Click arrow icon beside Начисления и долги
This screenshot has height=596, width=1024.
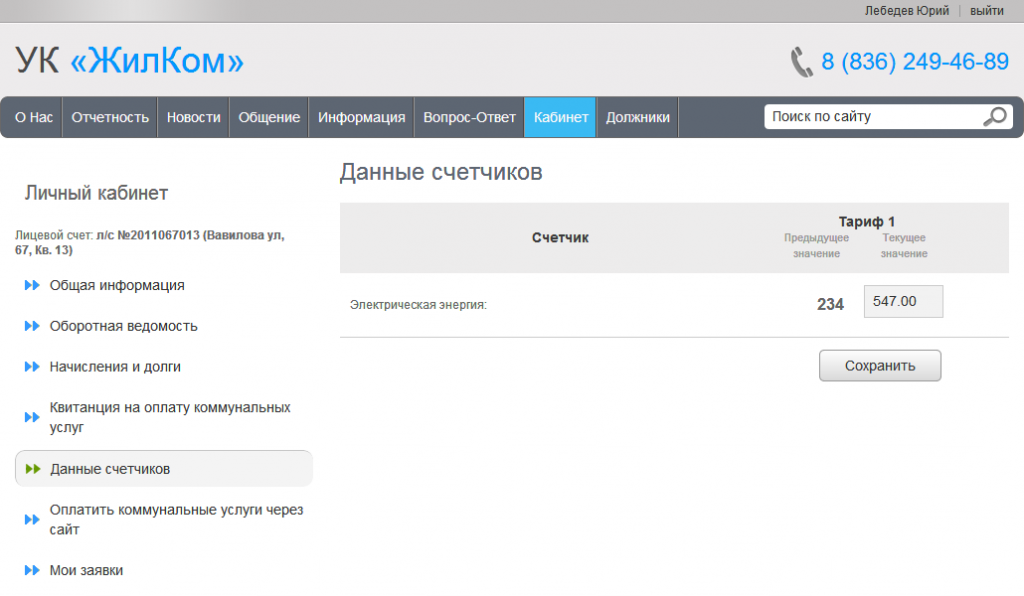pos(32,367)
